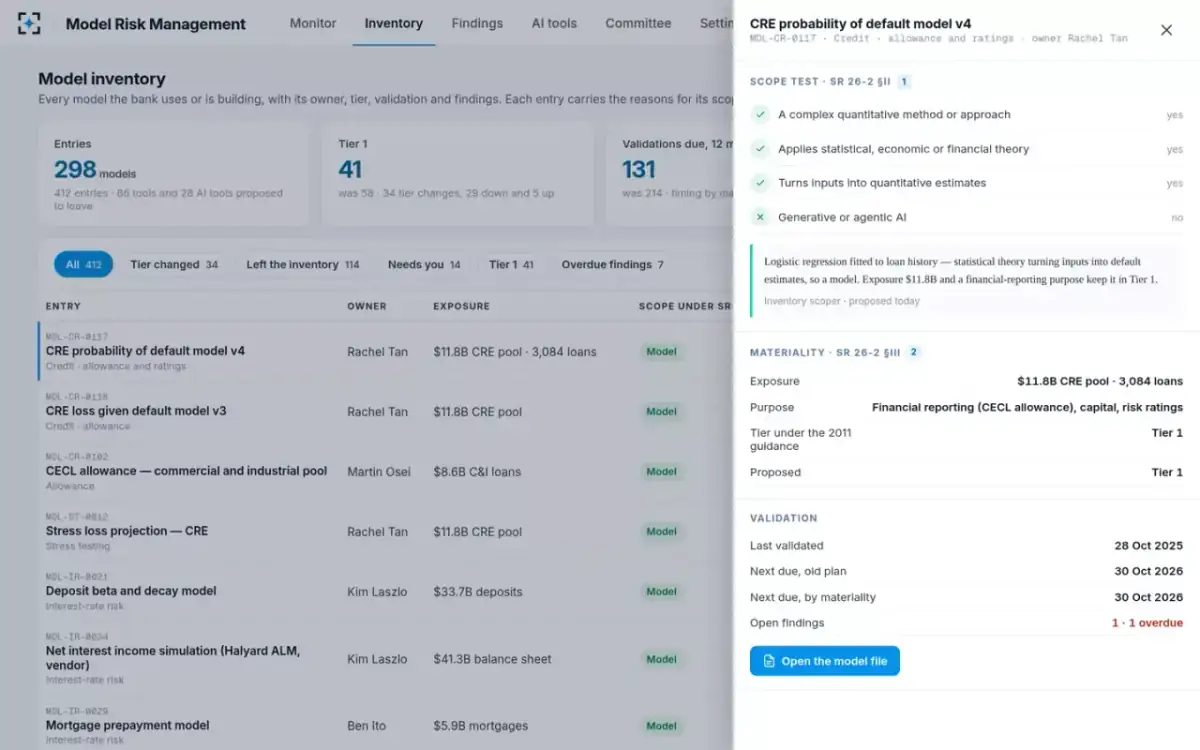Click Model badge in CRE loss given default row

(661, 412)
